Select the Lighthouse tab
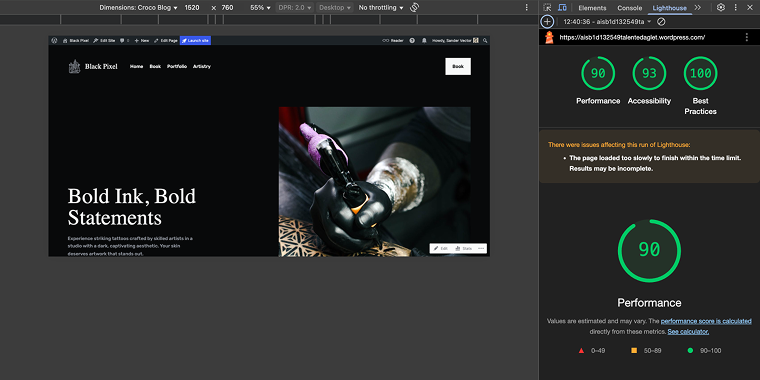 coord(669,8)
